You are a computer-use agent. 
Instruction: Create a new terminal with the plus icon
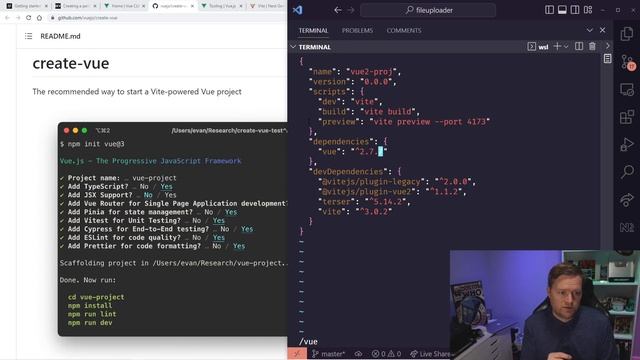tap(556, 47)
